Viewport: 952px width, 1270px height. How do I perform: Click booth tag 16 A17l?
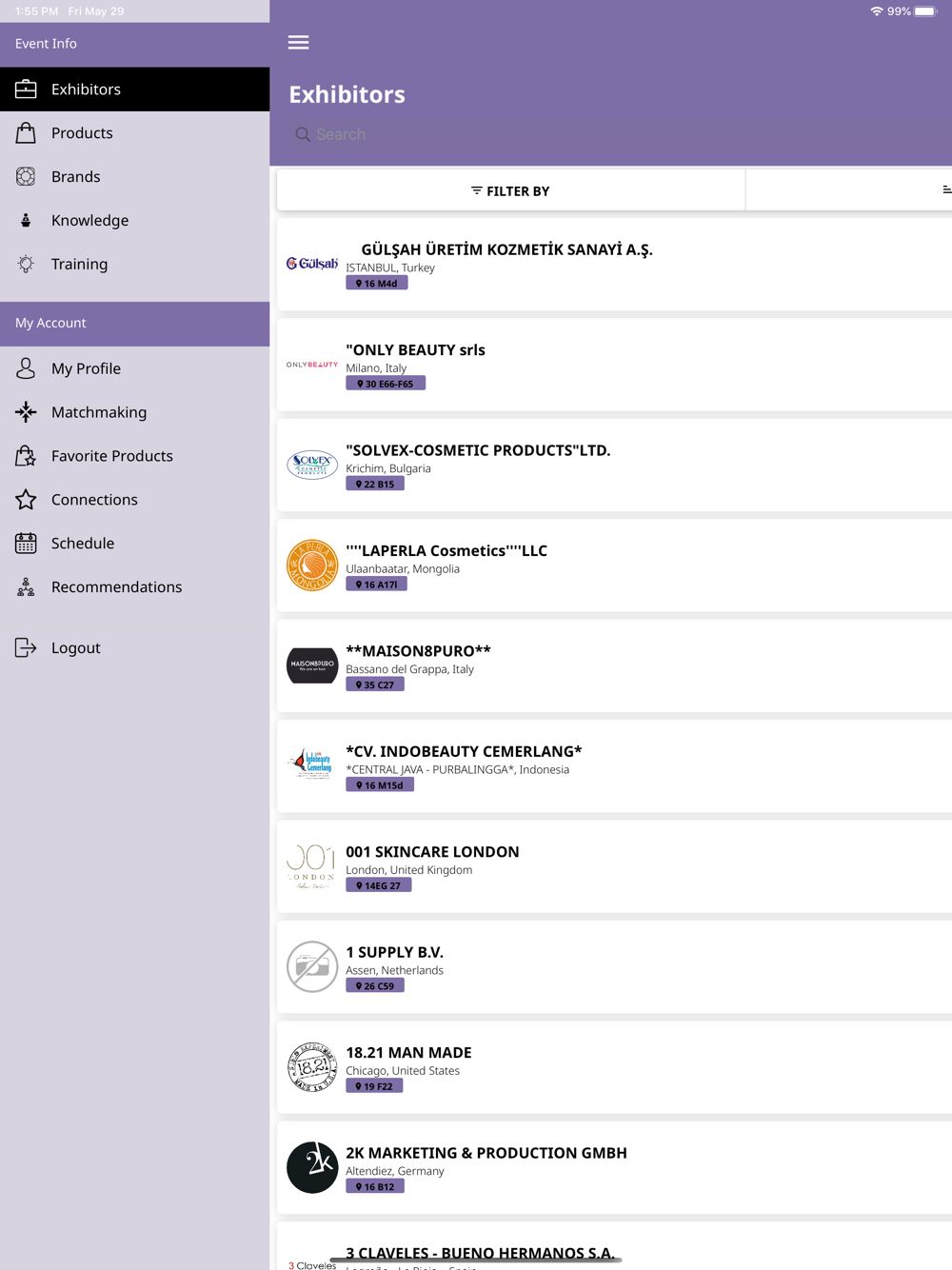[x=377, y=585]
